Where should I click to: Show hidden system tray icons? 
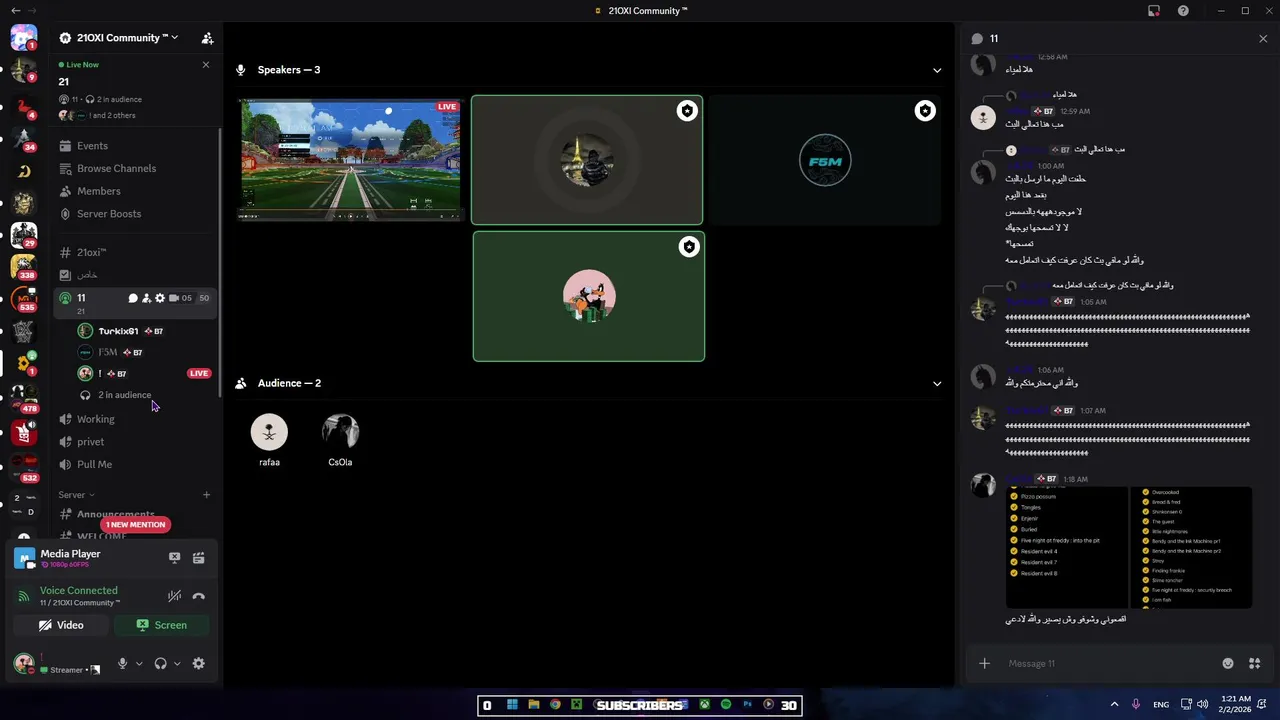pyautogui.click(x=1114, y=705)
